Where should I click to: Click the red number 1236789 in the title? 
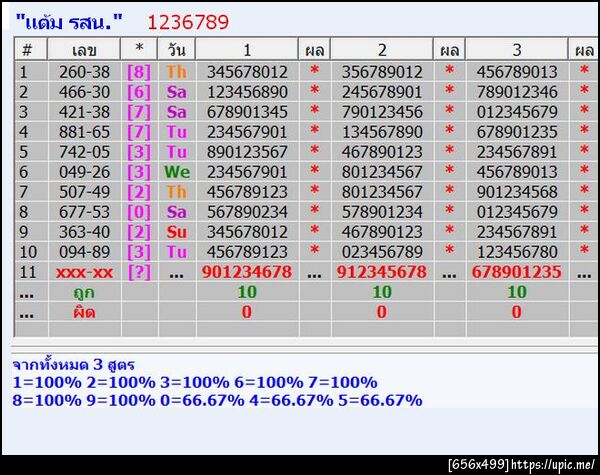pyautogui.click(x=188, y=22)
